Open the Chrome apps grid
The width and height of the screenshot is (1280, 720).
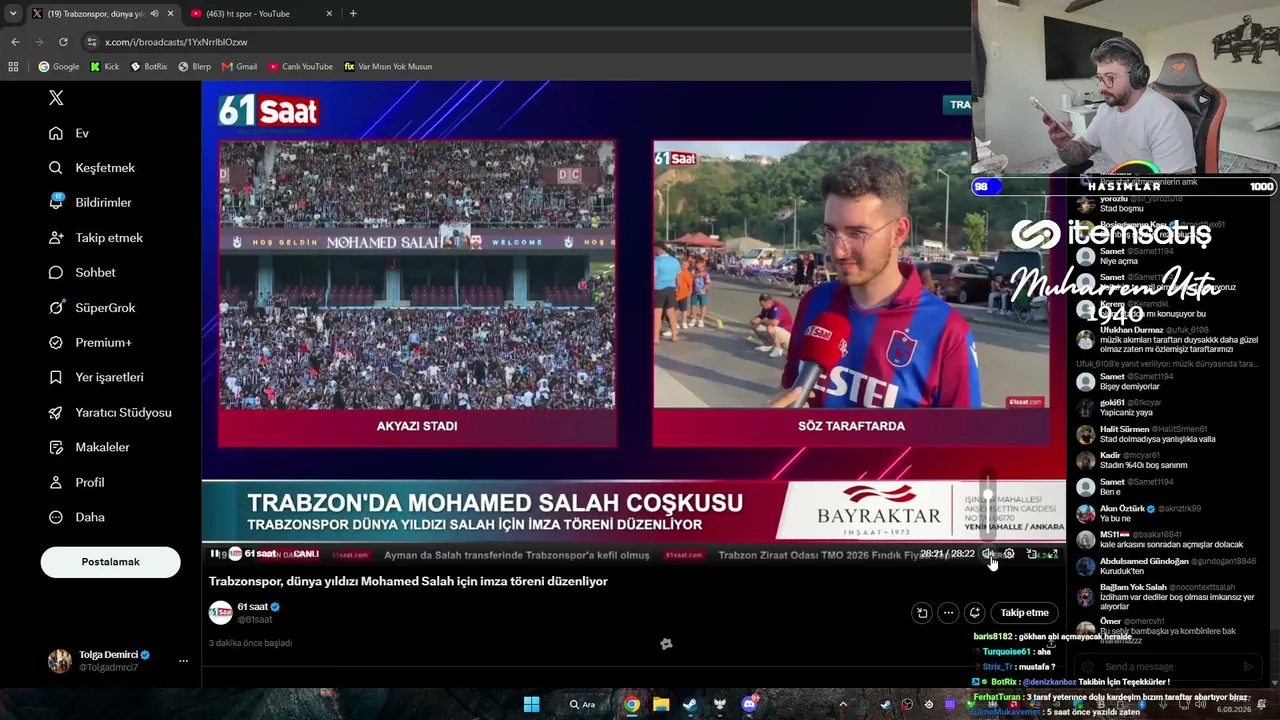coord(13,67)
